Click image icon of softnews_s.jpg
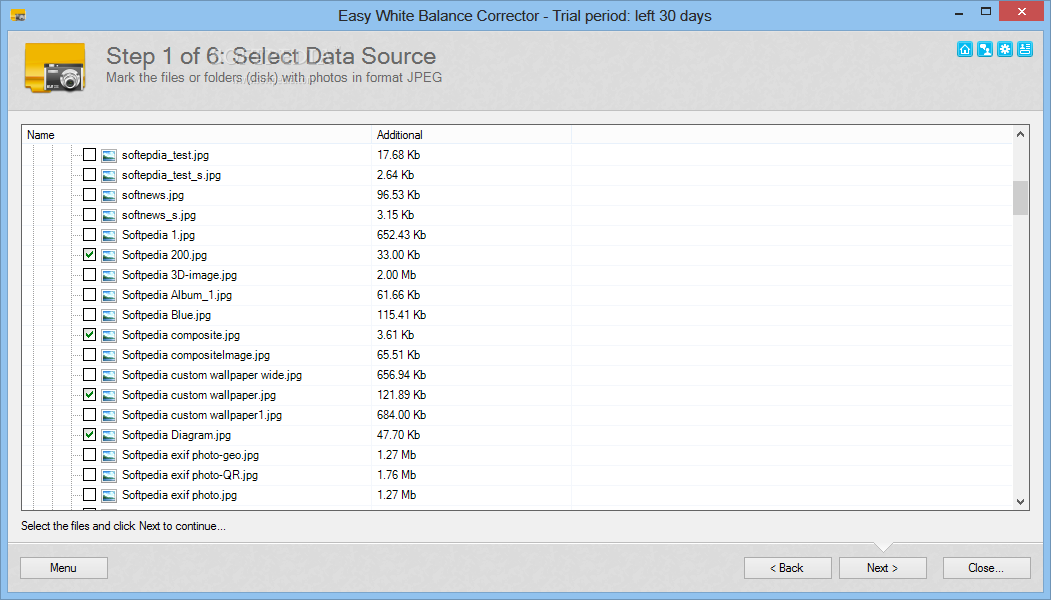This screenshot has height=600, width=1051. [x=109, y=216]
